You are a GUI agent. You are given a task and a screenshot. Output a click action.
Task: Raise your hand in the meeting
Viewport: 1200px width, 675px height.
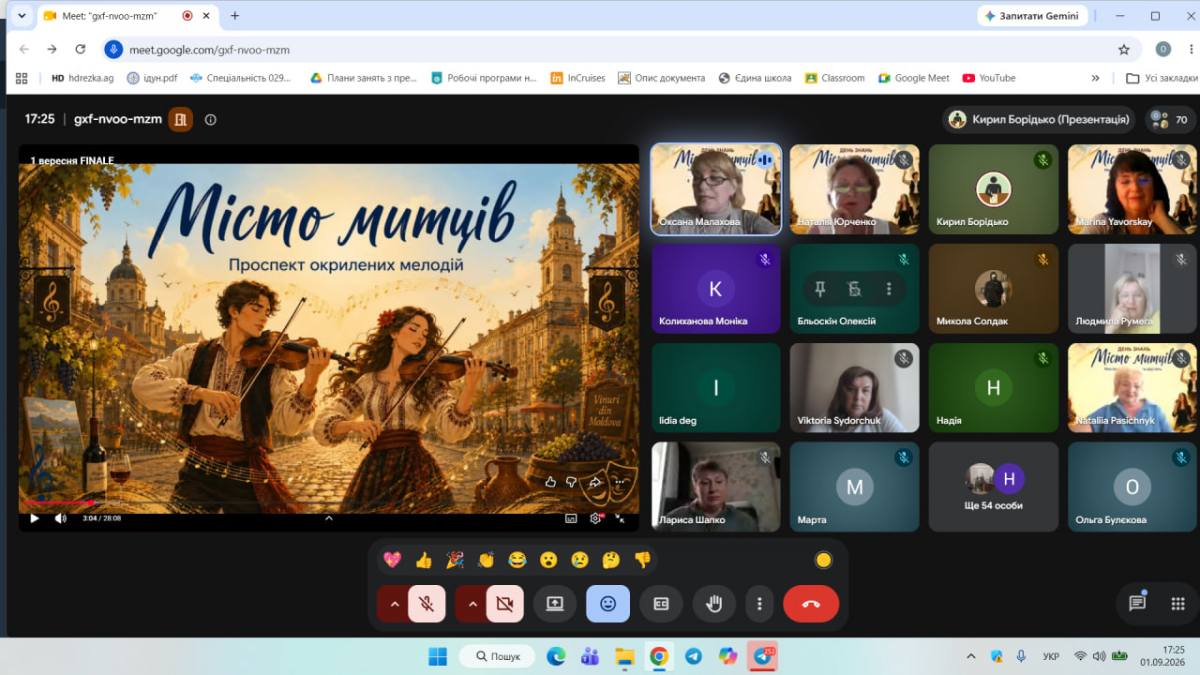[714, 604]
